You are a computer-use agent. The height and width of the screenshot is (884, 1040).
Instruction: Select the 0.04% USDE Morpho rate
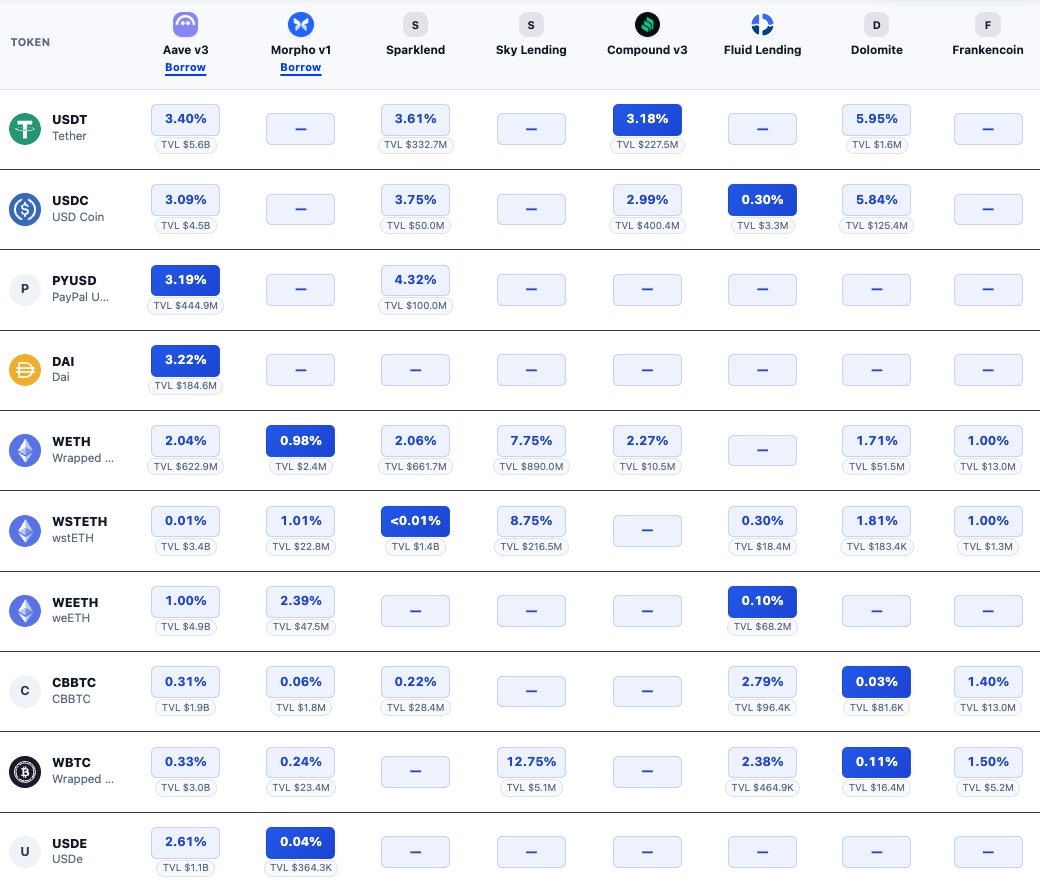point(300,842)
